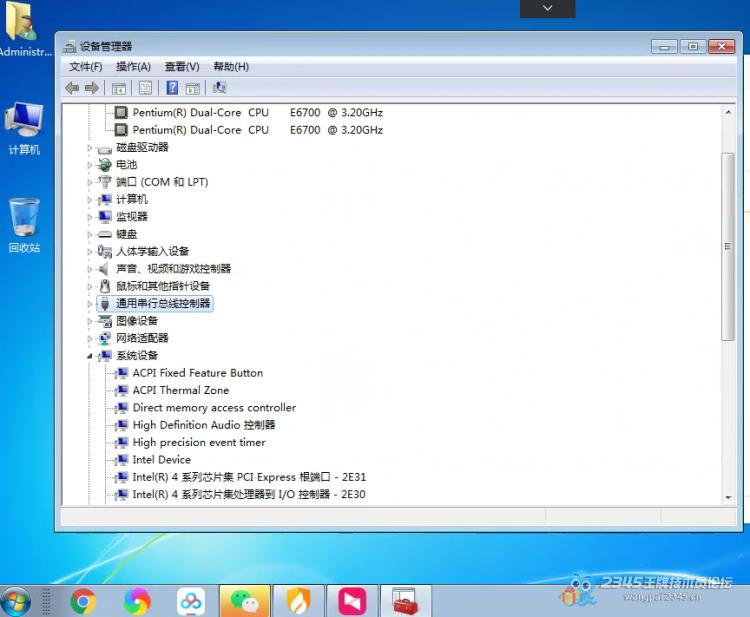This screenshot has width=750, height=617.
Task: Open the red toolbox taskbar app
Action: [405, 601]
